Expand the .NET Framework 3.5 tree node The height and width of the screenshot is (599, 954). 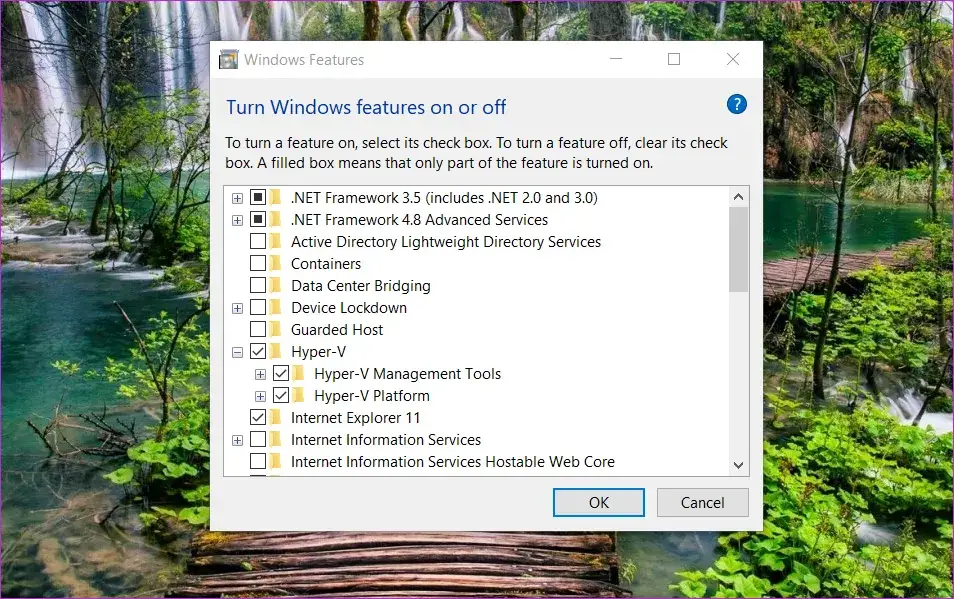pos(237,198)
